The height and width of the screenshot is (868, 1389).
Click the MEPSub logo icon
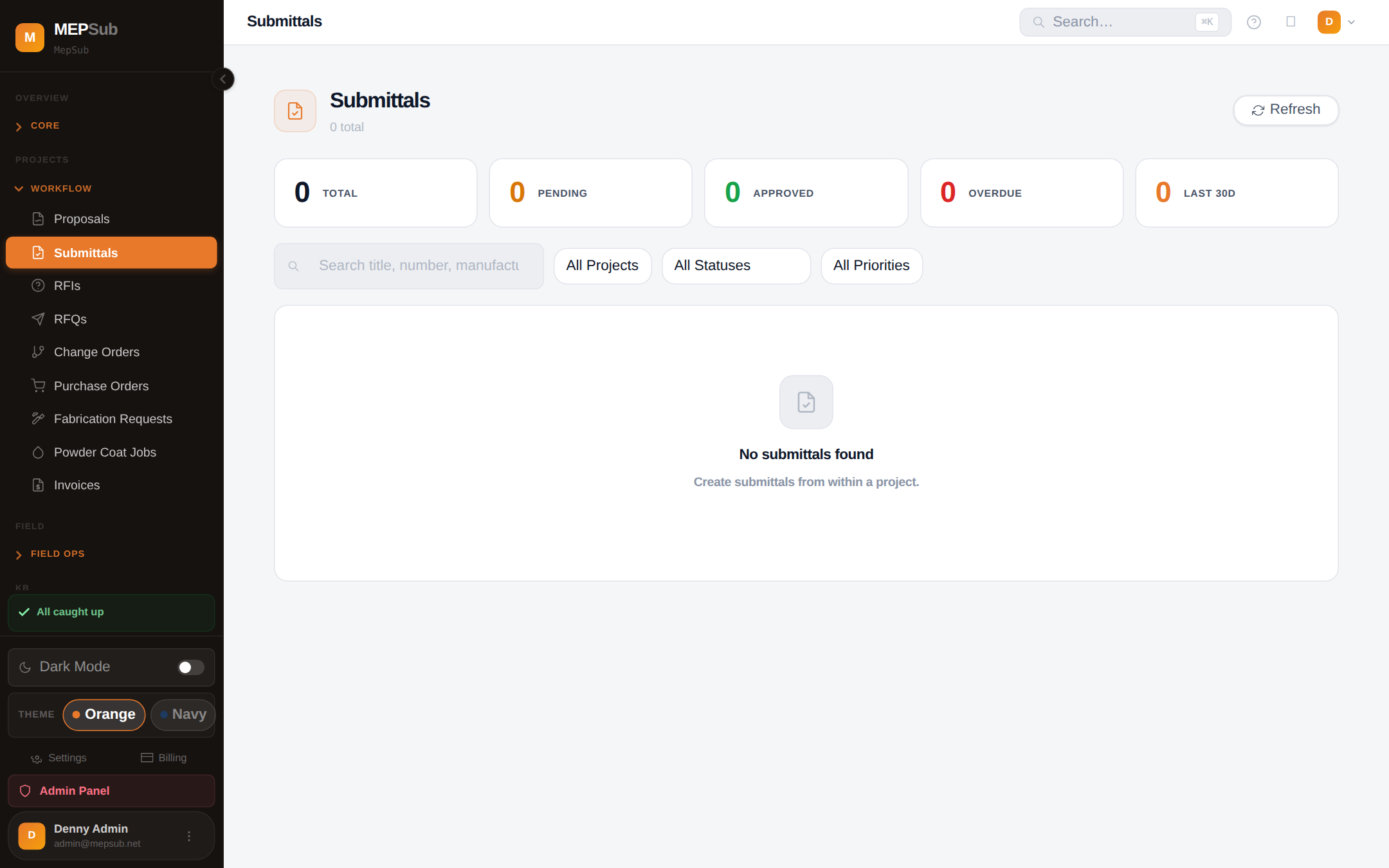30,37
